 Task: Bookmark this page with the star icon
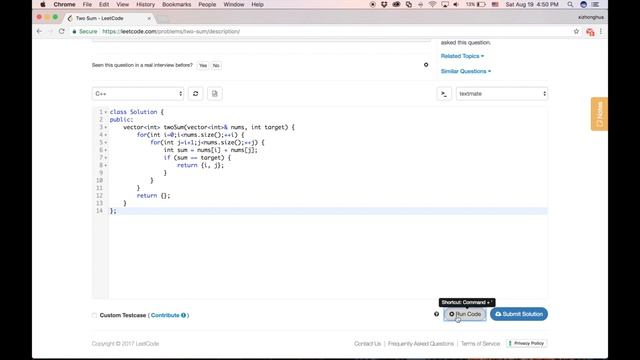click(576, 31)
